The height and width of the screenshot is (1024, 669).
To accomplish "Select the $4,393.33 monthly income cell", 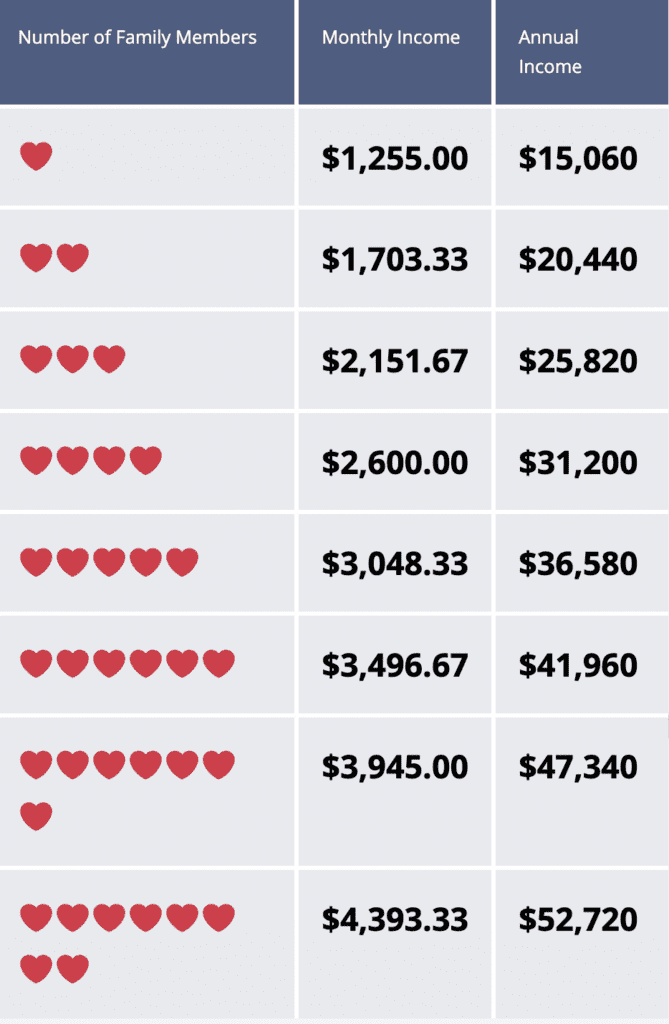I will (395, 919).
